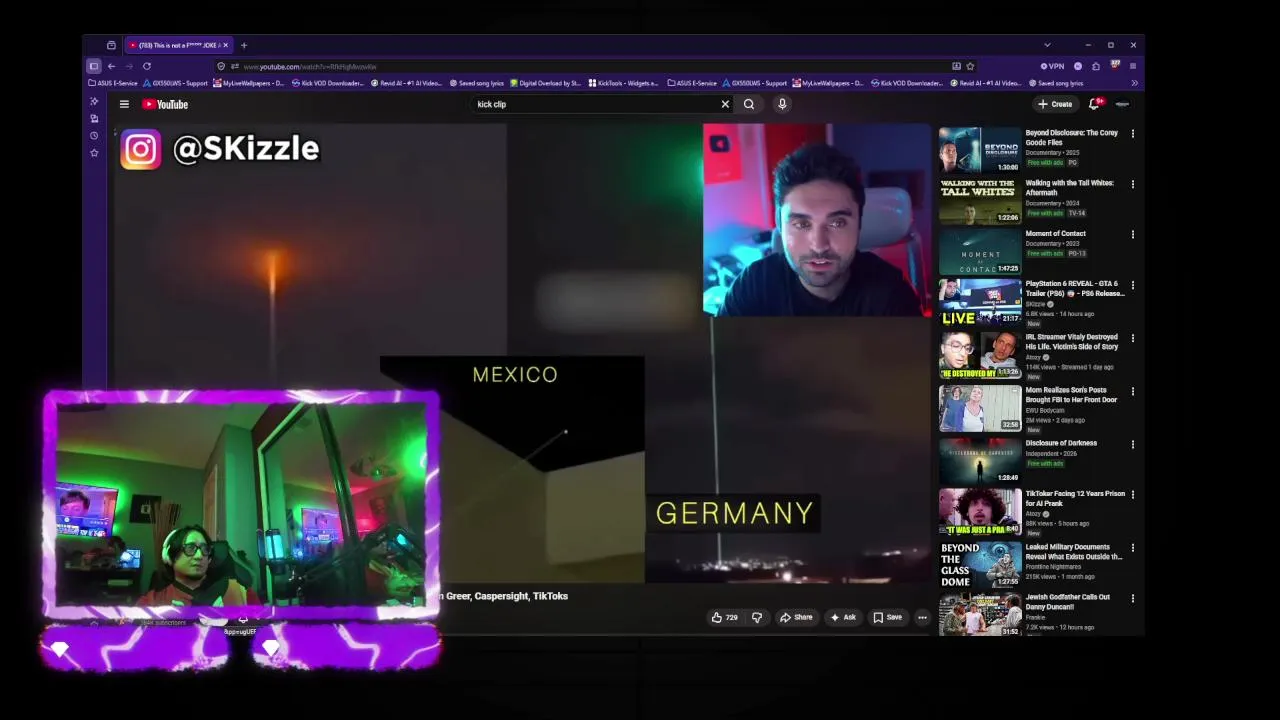Reload the page in the browser
This screenshot has width=1280, height=720.
click(146, 66)
